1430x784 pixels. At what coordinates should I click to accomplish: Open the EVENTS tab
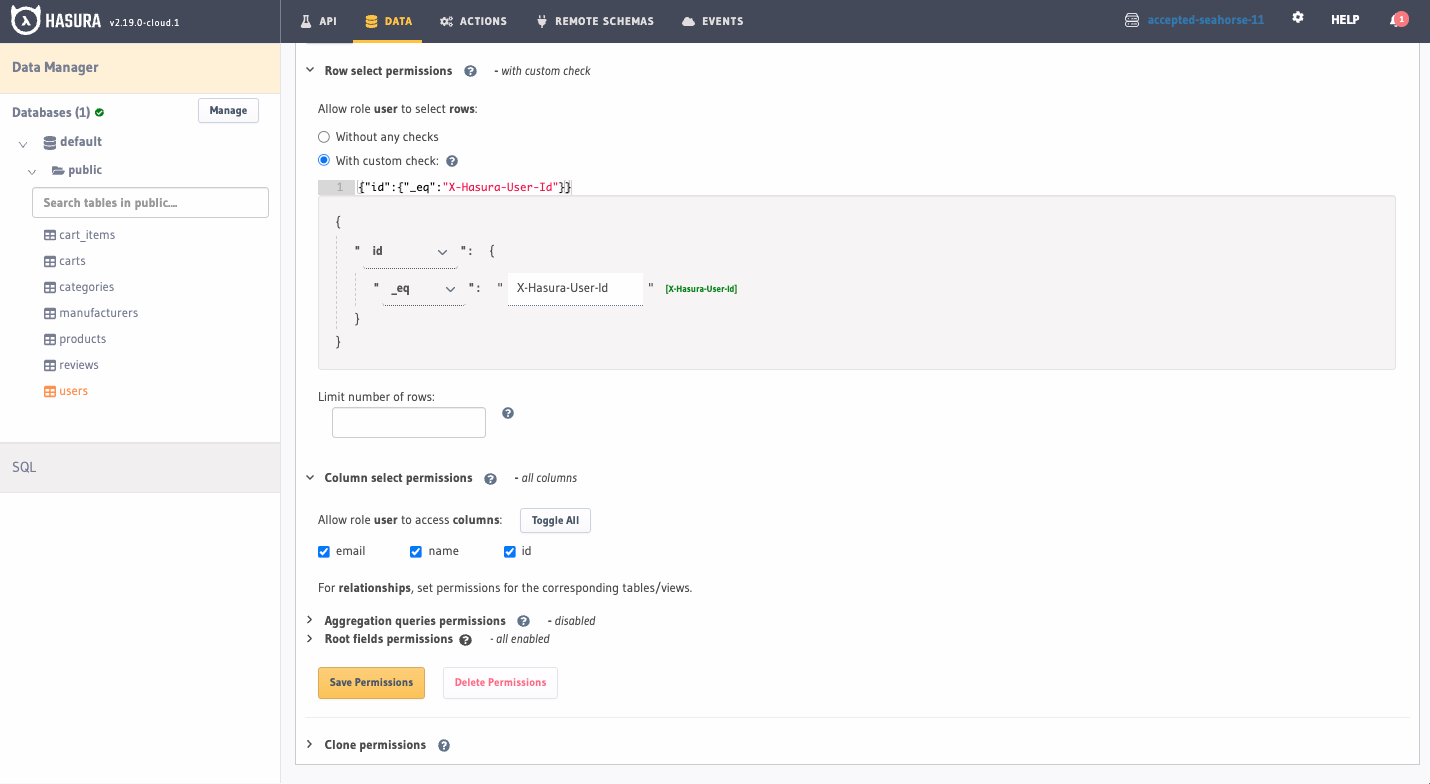pos(712,20)
